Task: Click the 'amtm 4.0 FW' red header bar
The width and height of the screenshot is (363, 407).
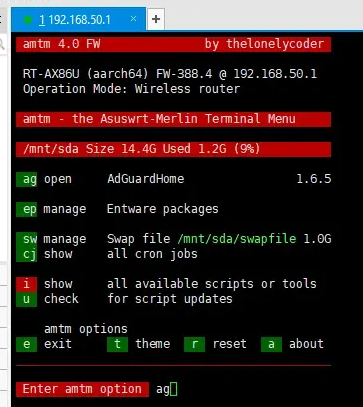Action: [x=174, y=44]
